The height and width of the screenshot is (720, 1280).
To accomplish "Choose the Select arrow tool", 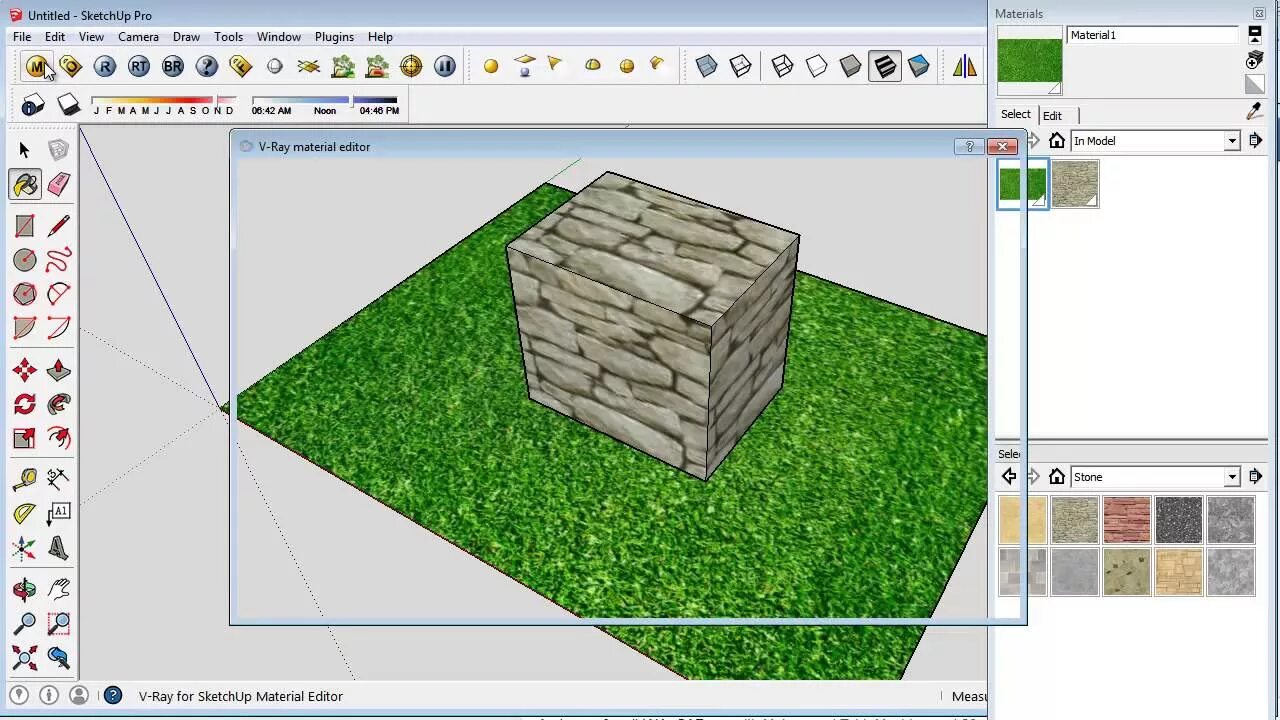I will [25, 150].
